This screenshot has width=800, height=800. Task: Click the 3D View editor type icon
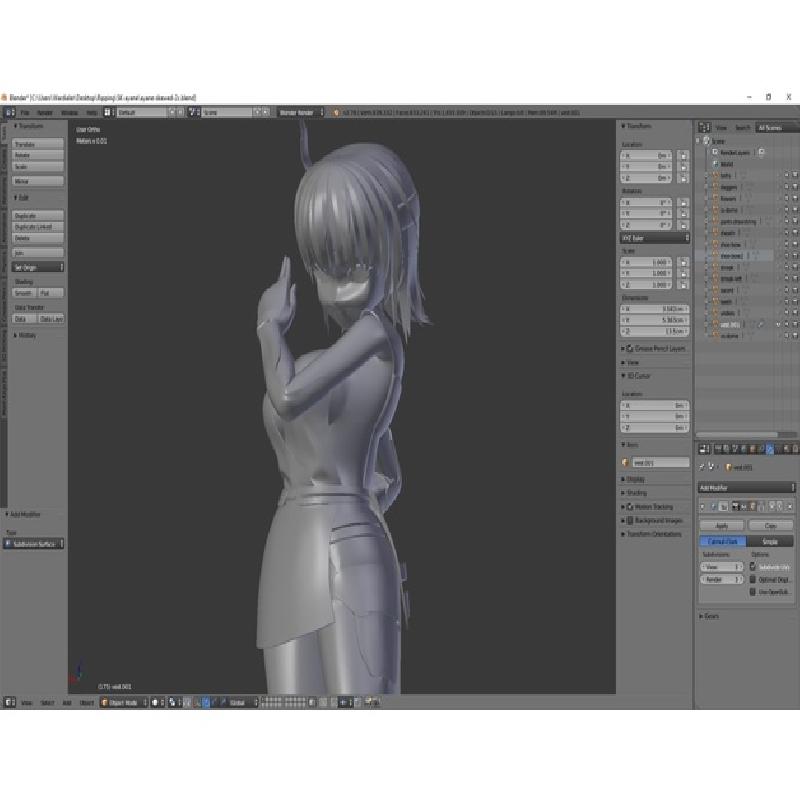click(x=10, y=703)
